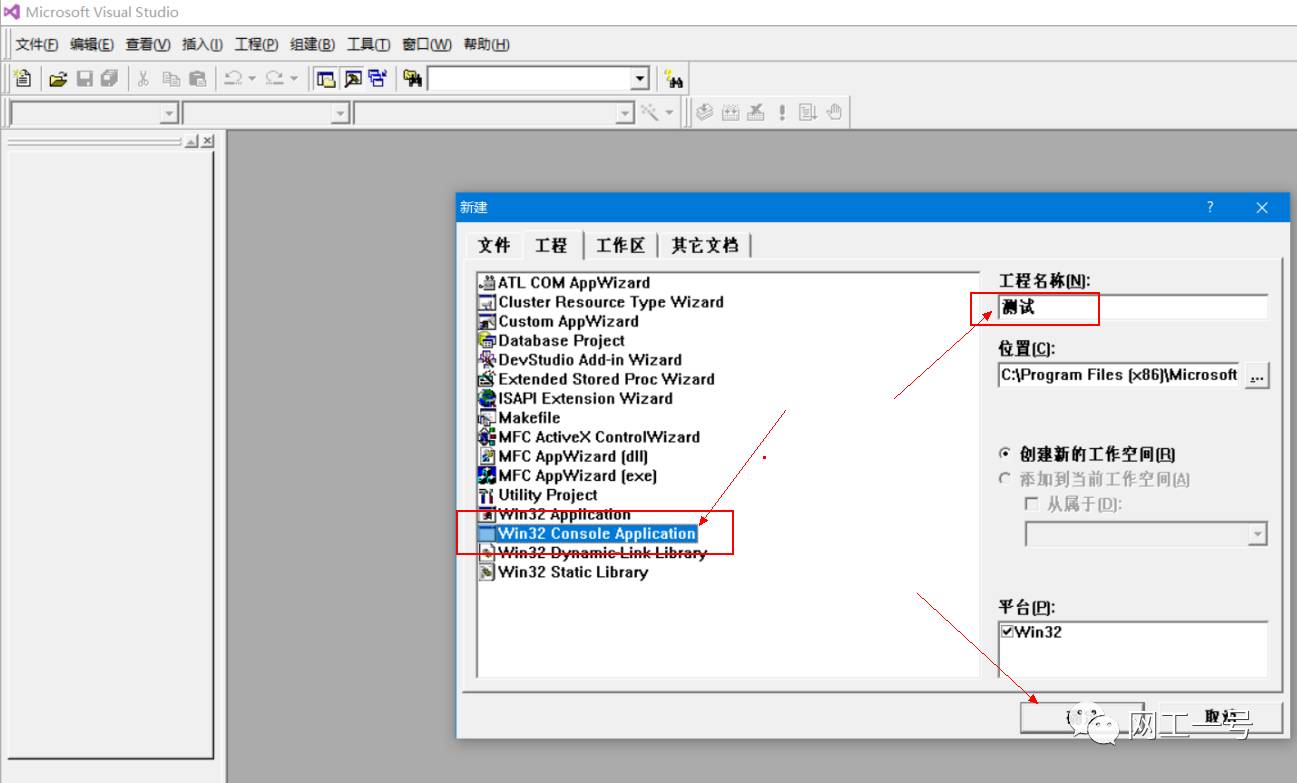Click the Copy icon in toolbar
This screenshot has height=783, width=1297.
click(171, 79)
